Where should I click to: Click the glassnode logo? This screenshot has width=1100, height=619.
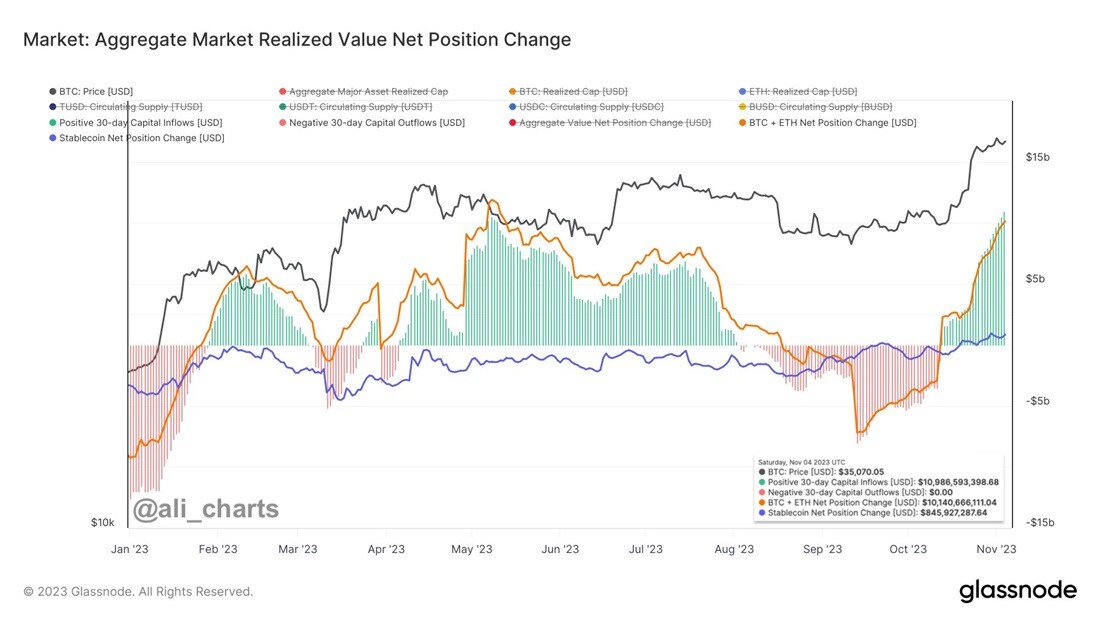[1018, 590]
